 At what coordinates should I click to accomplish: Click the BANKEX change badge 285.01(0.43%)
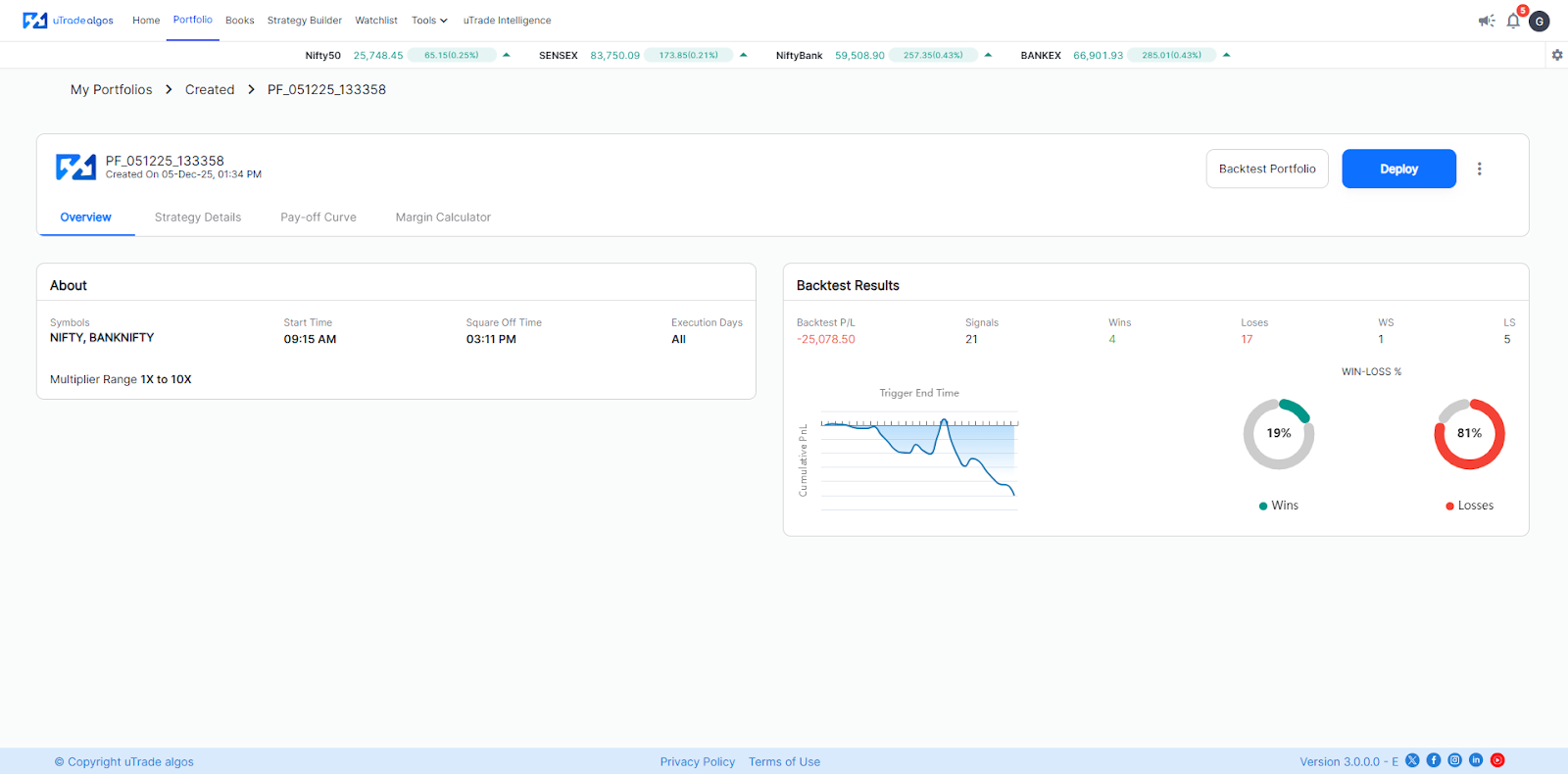1172,55
